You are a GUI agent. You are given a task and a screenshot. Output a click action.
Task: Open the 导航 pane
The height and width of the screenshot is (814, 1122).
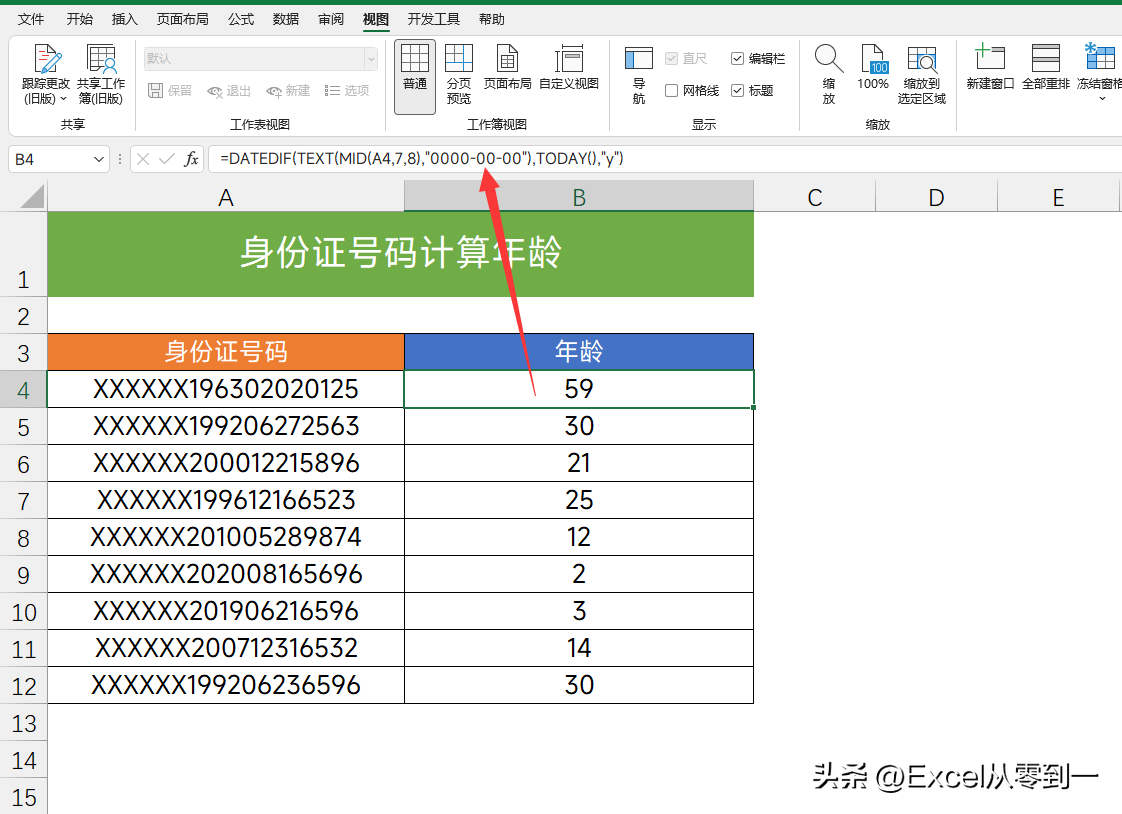click(x=638, y=75)
